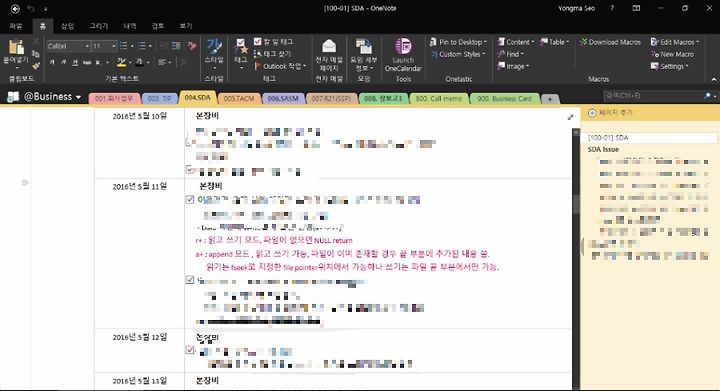Click the clear formatting eraser icon
This screenshot has width=720, height=391.
point(192,45)
